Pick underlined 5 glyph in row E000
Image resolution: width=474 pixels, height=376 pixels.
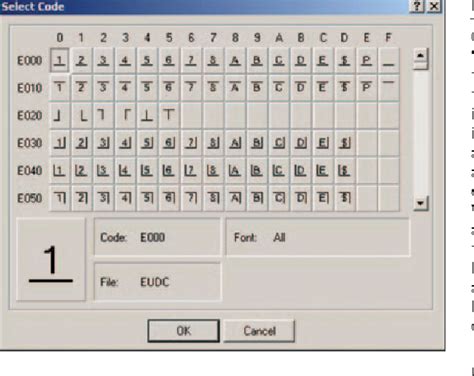click(147, 60)
